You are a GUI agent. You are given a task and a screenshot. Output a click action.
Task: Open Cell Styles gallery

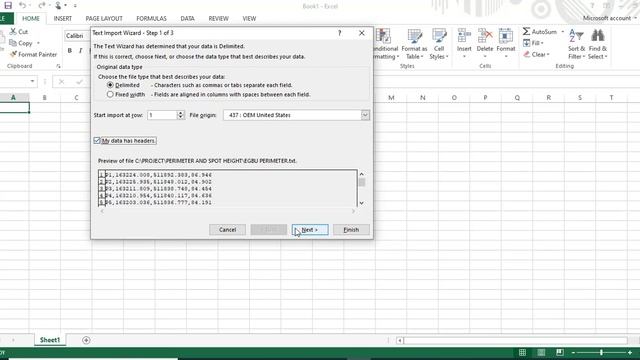[439, 44]
